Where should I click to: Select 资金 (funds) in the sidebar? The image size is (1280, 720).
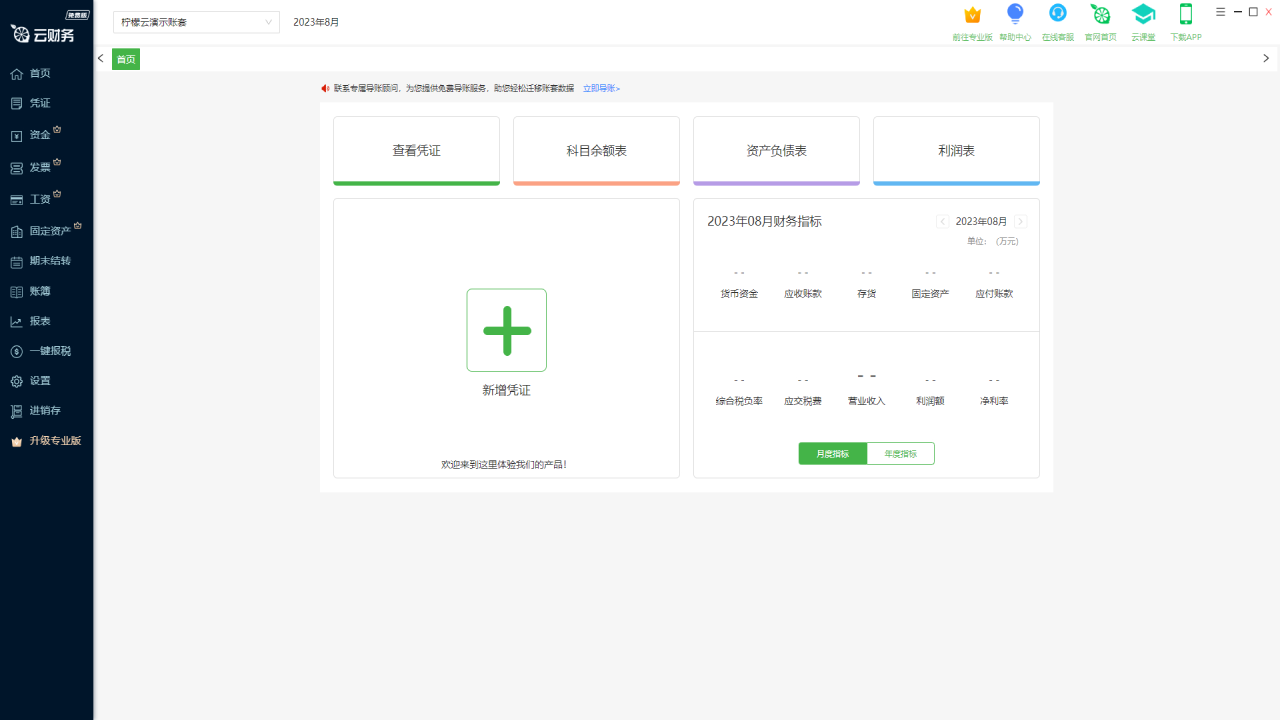click(37, 134)
